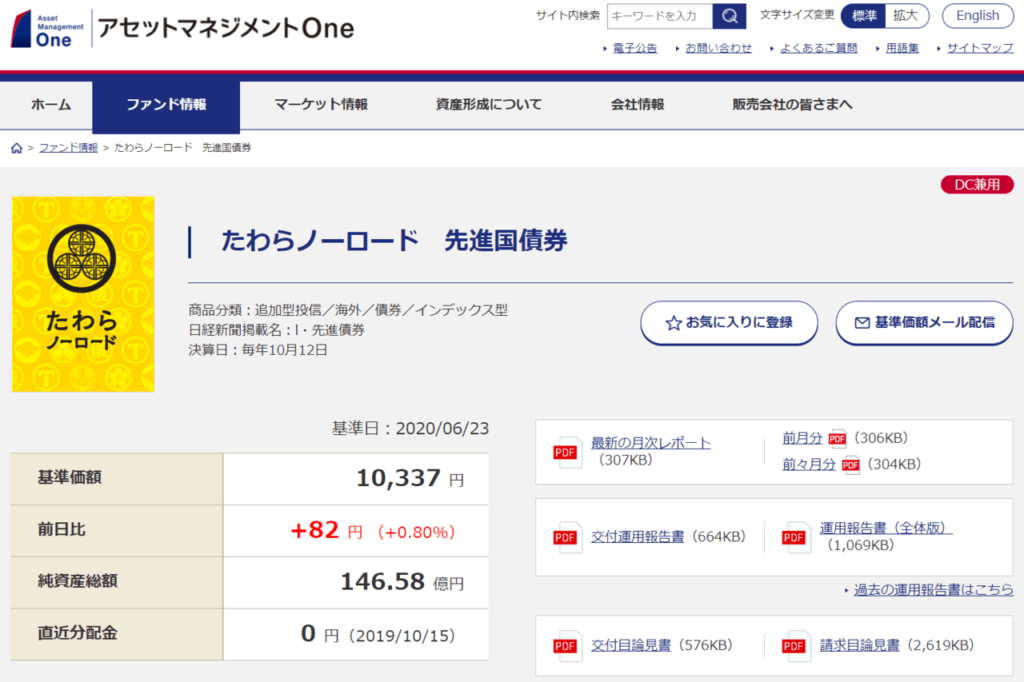Switch site language with English button
This screenshot has height=682, width=1024.
[x=977, y=16]
